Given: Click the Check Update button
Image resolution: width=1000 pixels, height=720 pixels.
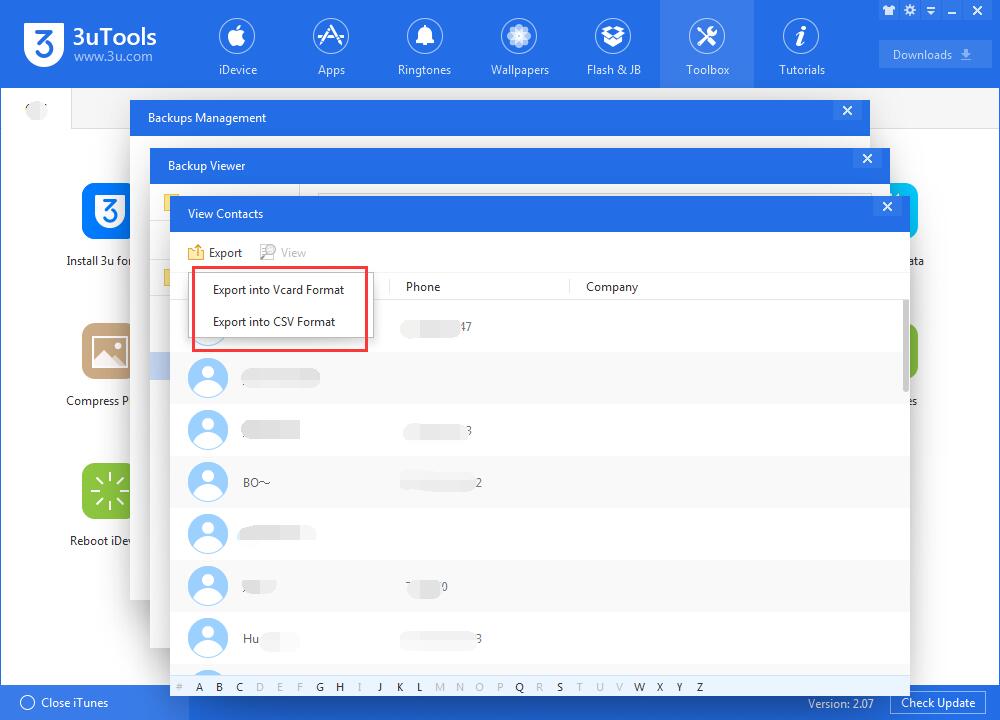Looking at the screenshot, I should (938, 703).
